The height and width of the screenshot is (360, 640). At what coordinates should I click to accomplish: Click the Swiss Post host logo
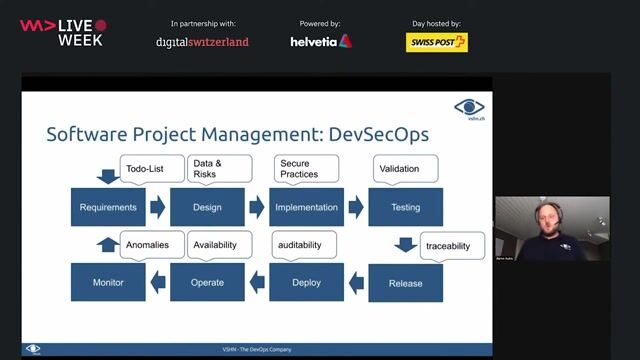pos(437,42)
